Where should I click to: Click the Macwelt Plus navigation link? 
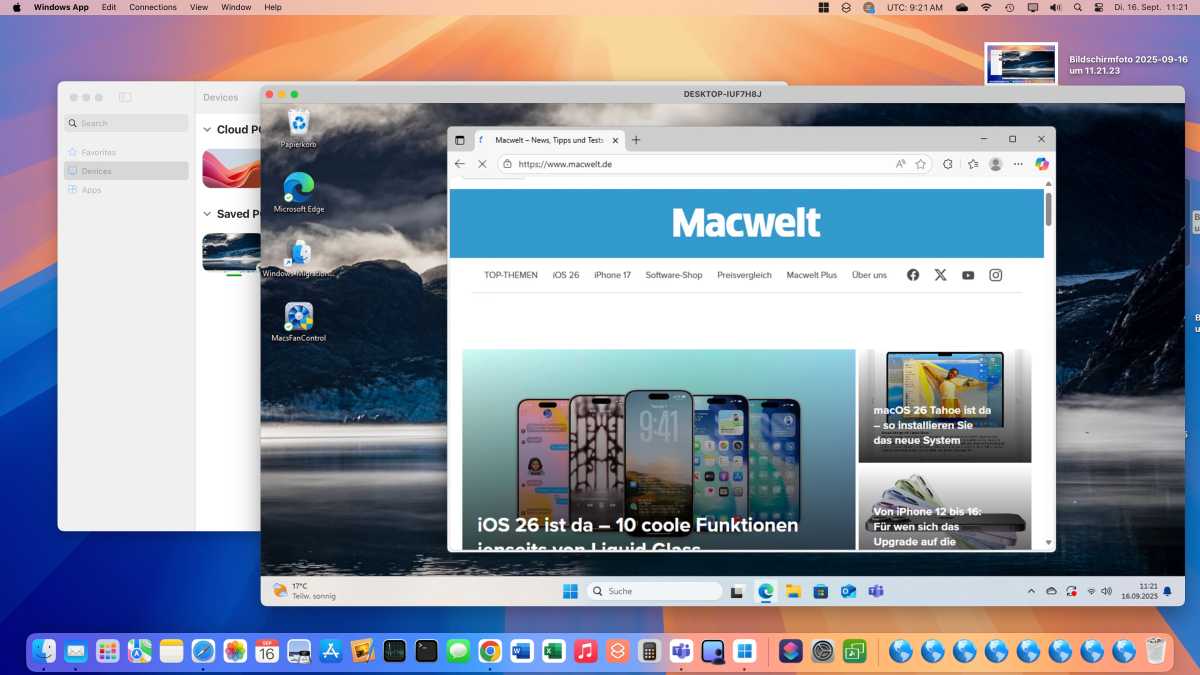point(811,274)
